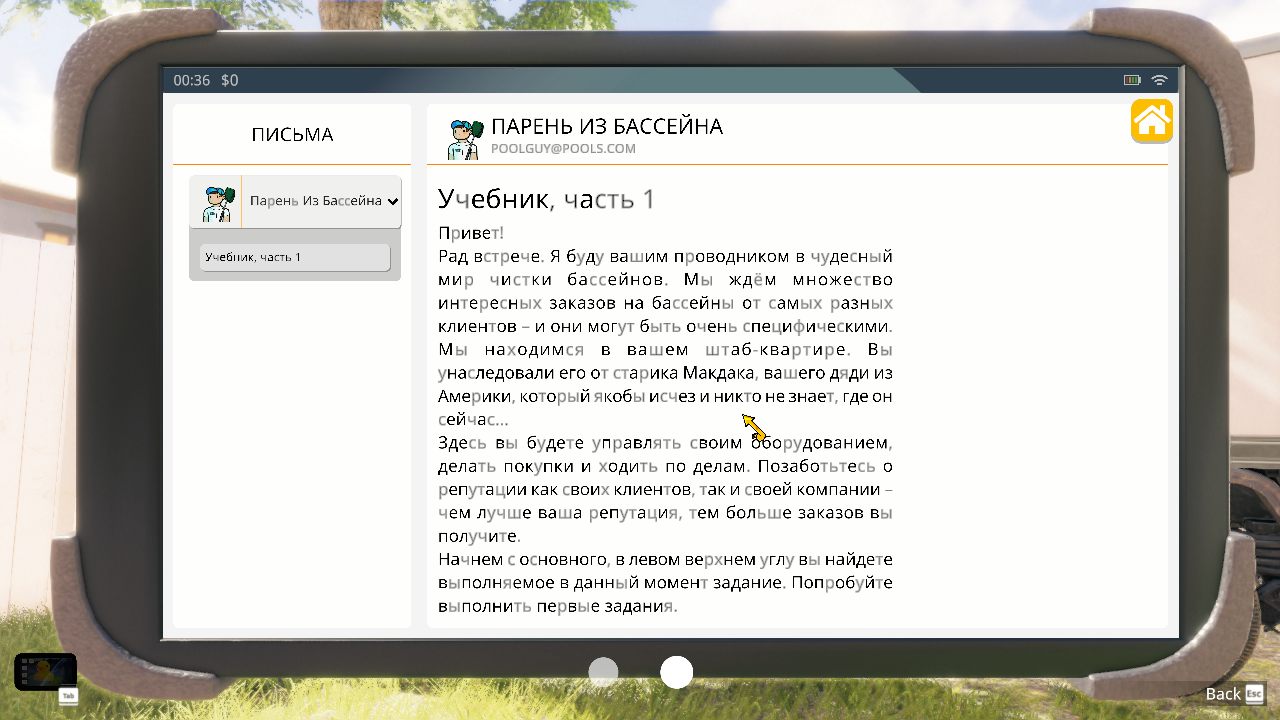Click the ПИСЬМА panel header
Image resolution: width=1280 pixels, height=720 pixels.
pos(292,135)
